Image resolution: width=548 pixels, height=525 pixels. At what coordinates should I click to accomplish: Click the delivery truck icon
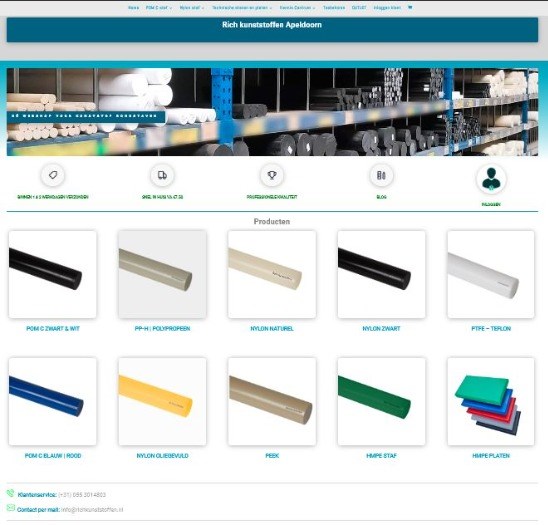pyautogui.click(x=162, y=175)
